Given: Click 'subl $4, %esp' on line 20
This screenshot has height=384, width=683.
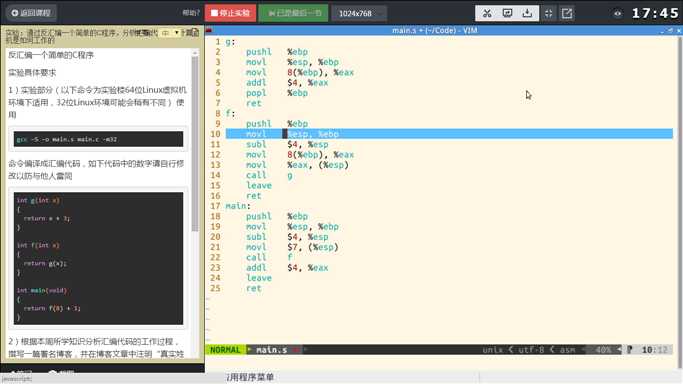Looking at the screenshot, I should (287, 237).
